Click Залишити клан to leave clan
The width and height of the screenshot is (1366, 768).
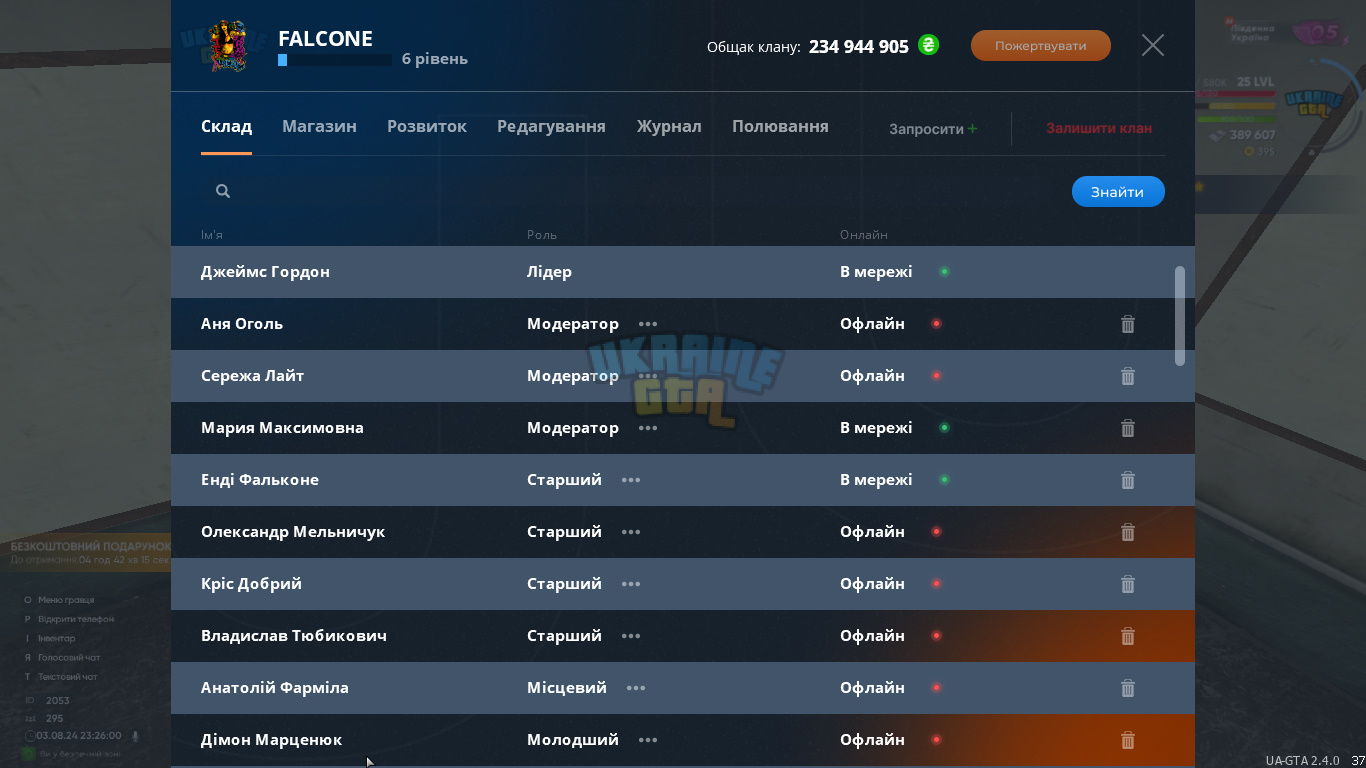[1099, 129]
